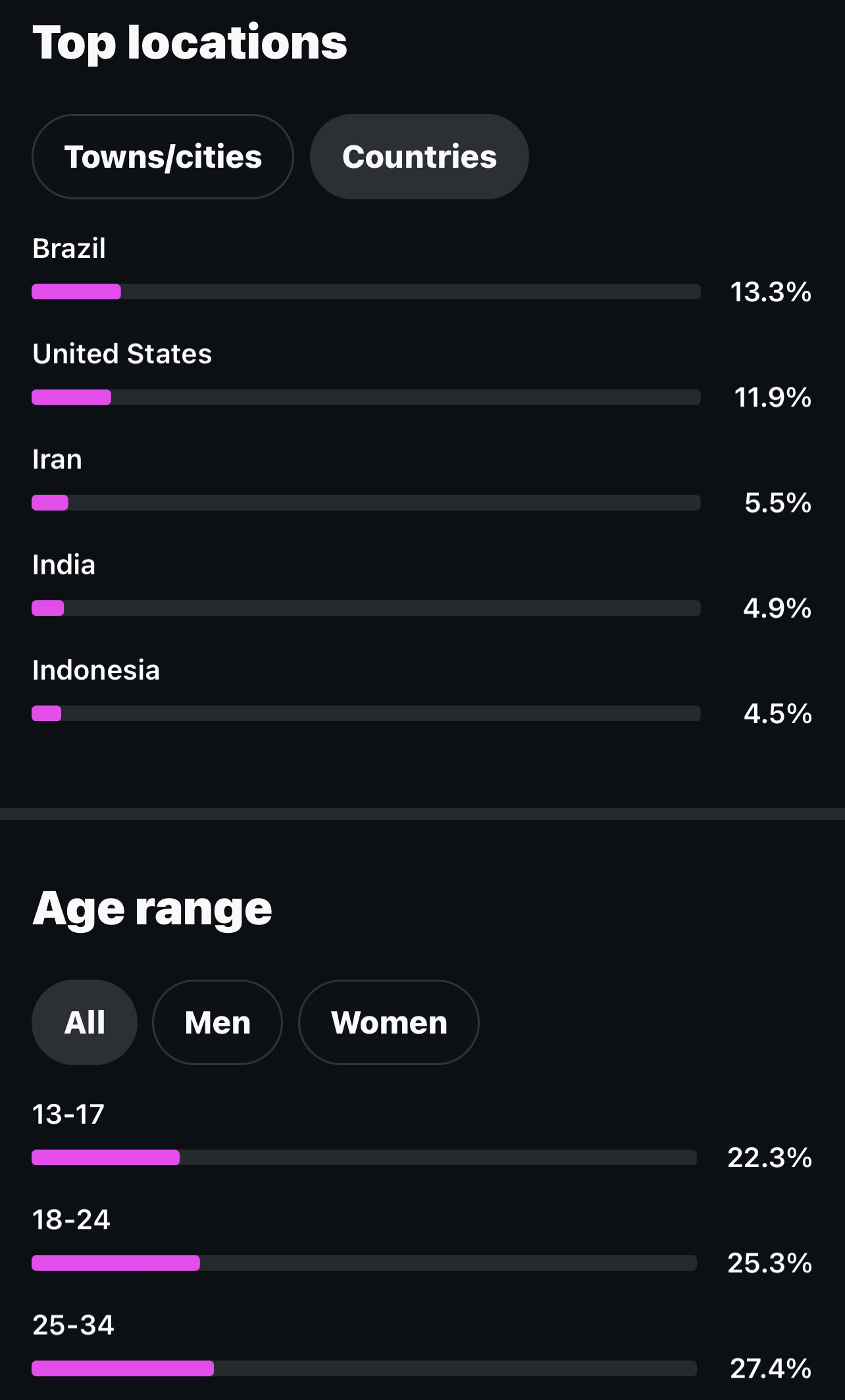This screenshot has height=1400, width=845.
Task: Click the Brazil percentage bar
Action: click(x=366, y=291)
